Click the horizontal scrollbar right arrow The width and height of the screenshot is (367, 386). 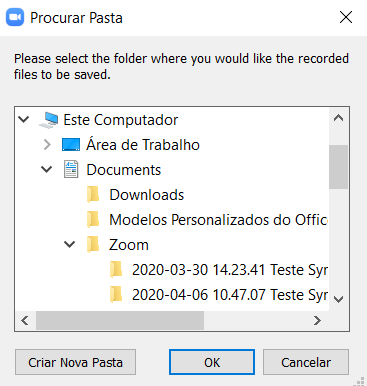click(x=317, y=321)
